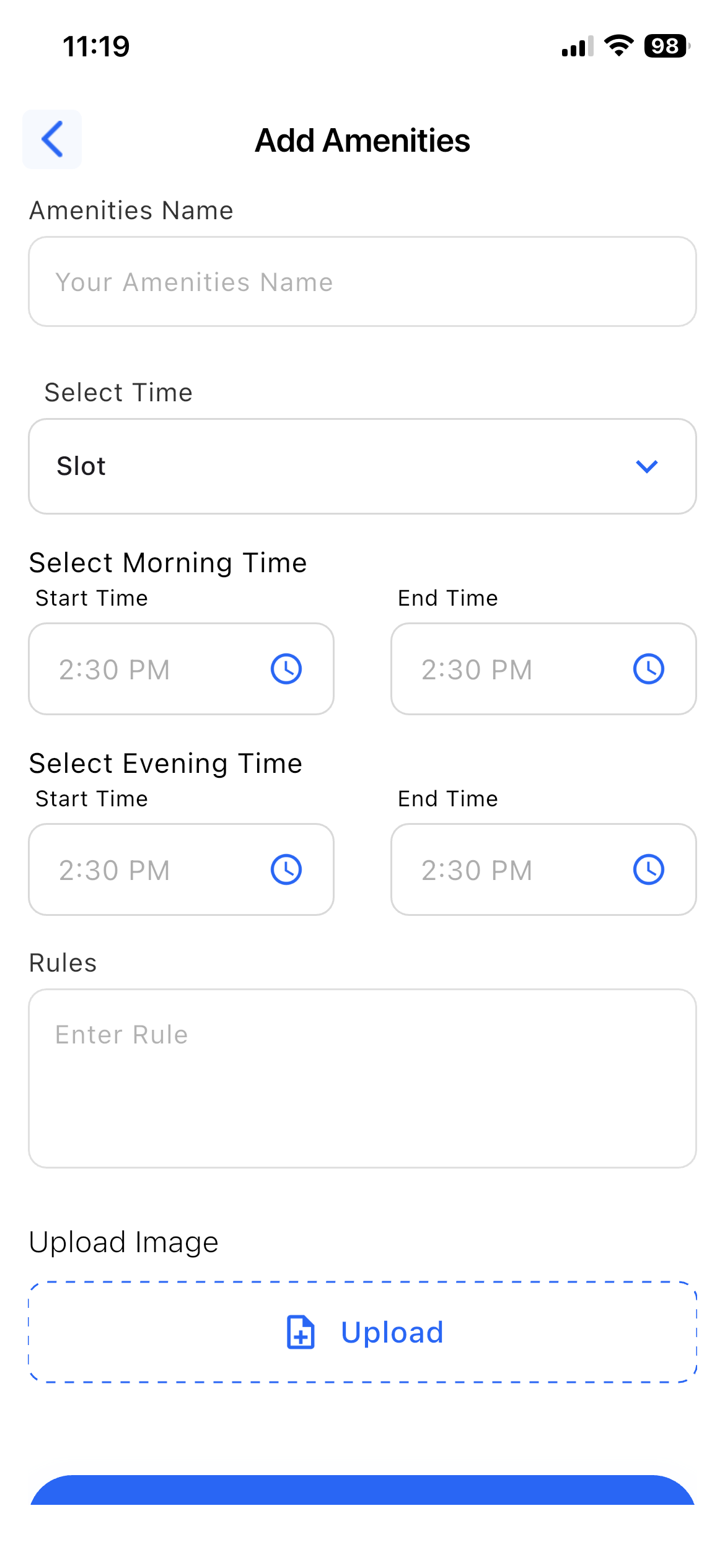Tap the cellular signal bars icon

pyautogui.click(x=578, y=46)
